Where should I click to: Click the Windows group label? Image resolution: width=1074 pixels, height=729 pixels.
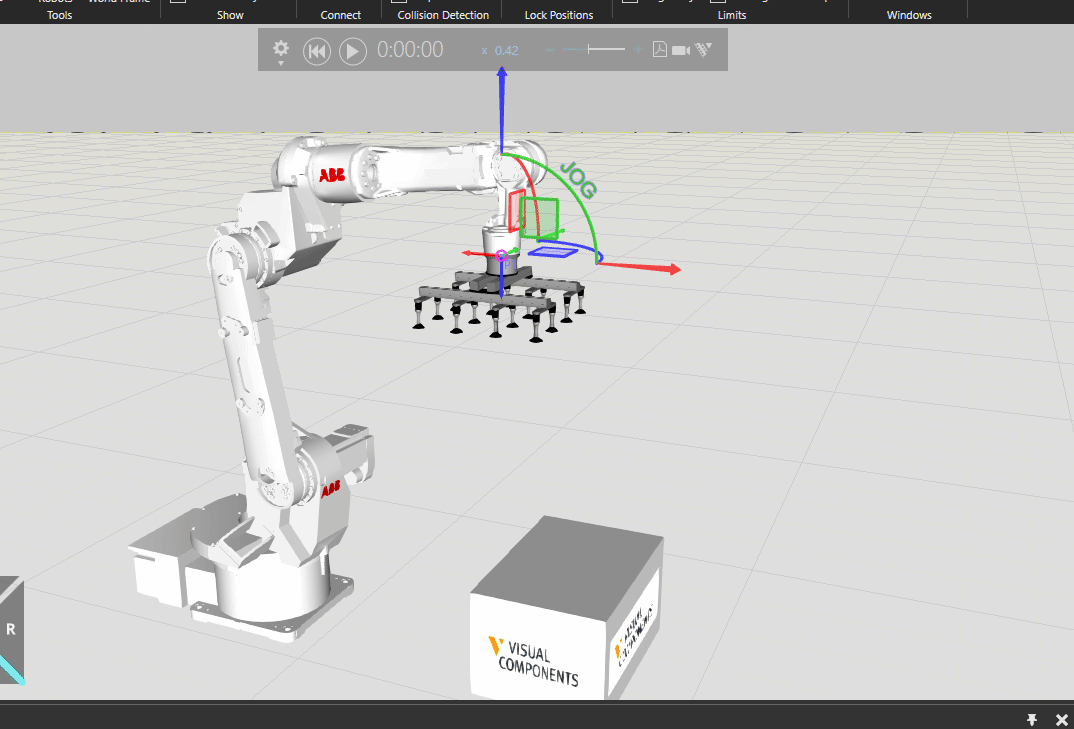(x=909, y=15)
